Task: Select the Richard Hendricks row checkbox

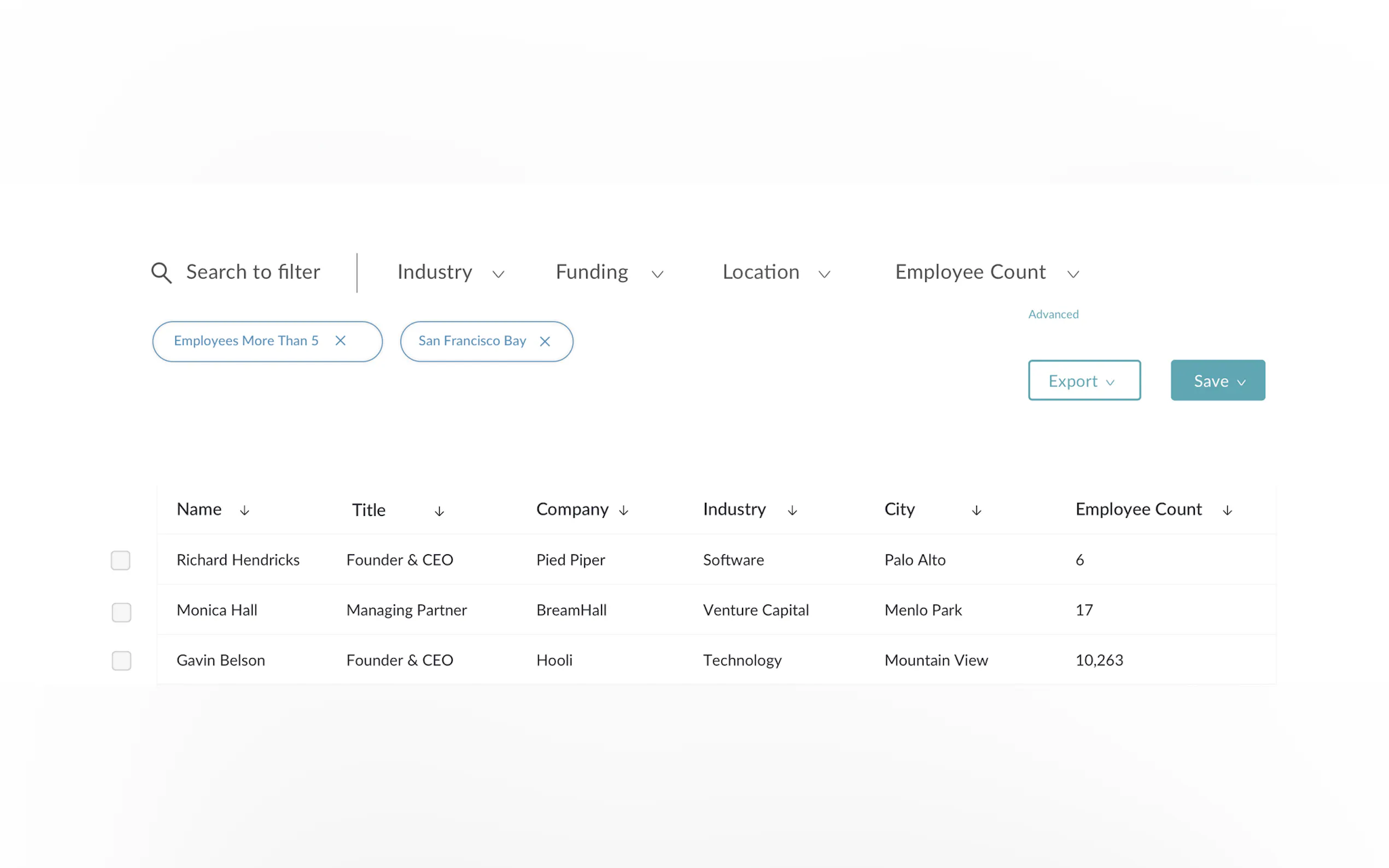Action: point(121,560)
